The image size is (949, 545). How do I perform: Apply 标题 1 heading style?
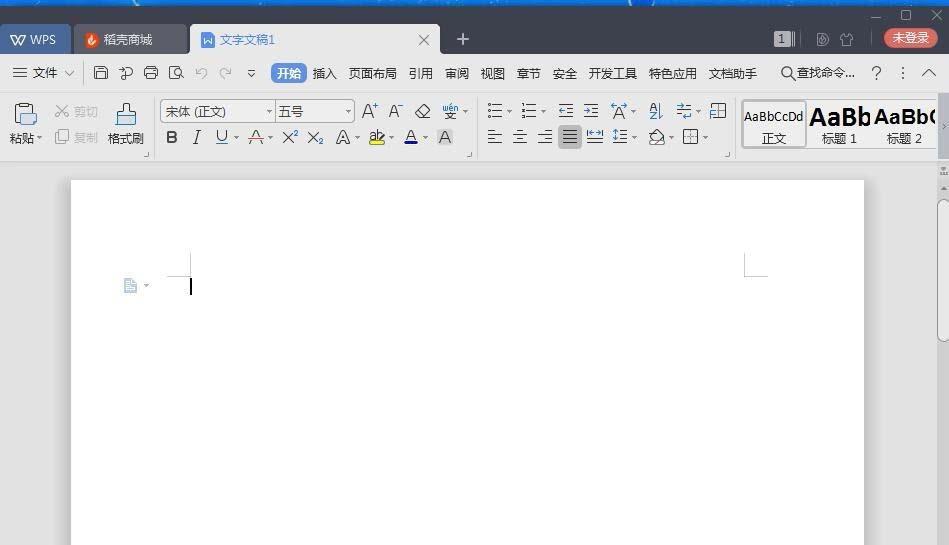839,125
